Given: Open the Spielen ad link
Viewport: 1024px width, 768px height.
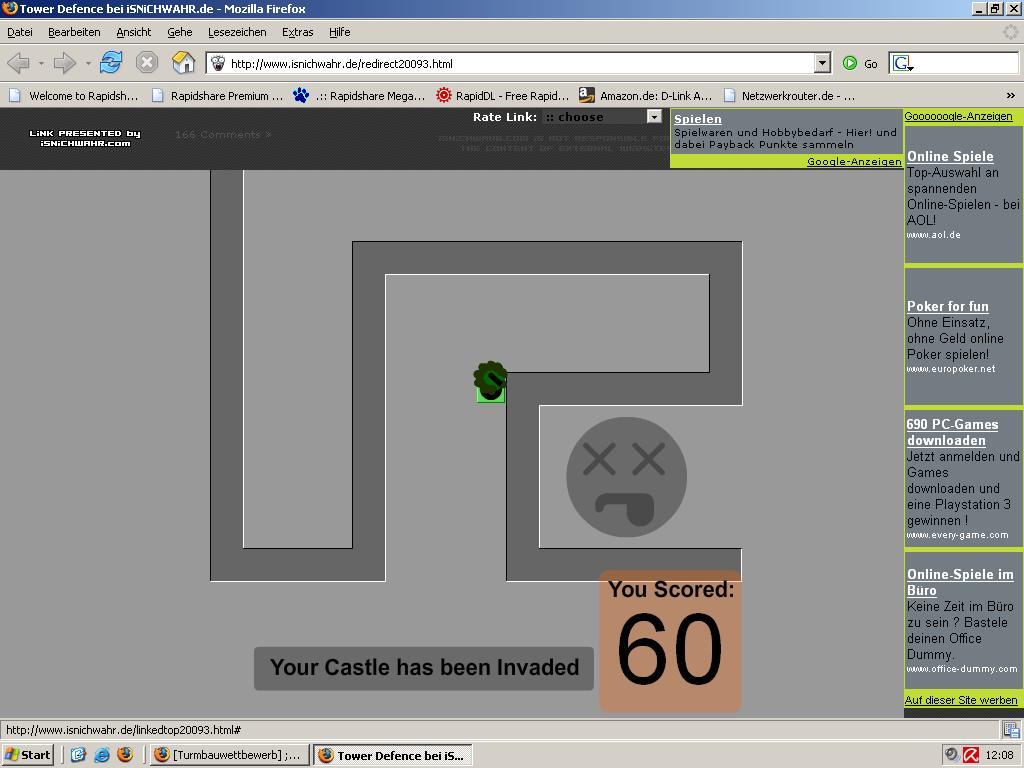Looking at the screenshot, I should click(697, 119).
